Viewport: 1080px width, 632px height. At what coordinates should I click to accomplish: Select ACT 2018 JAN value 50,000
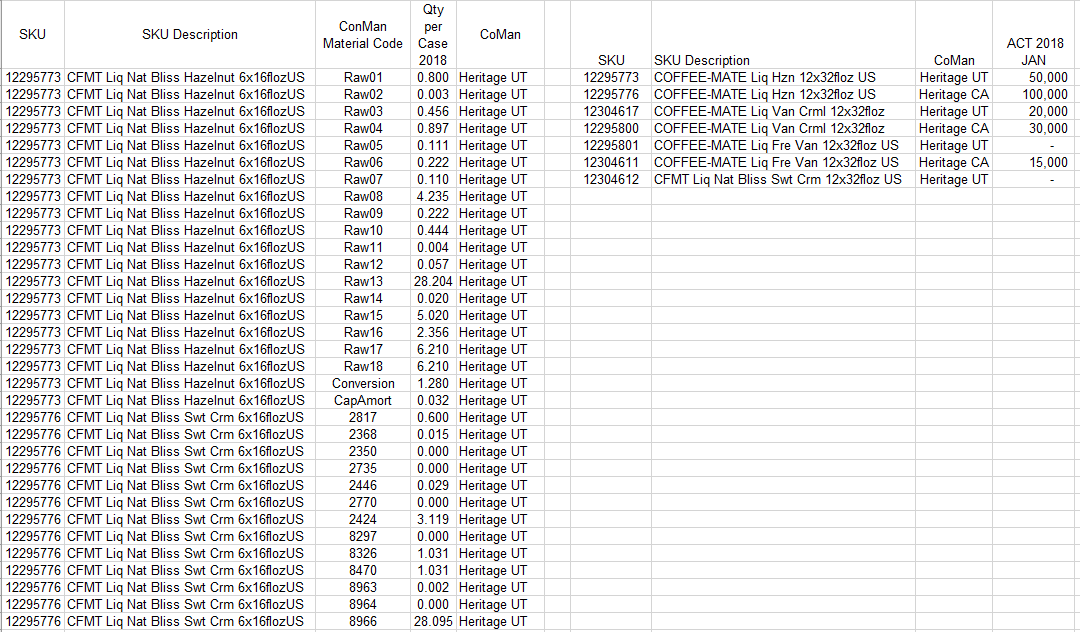point(1035,77)
